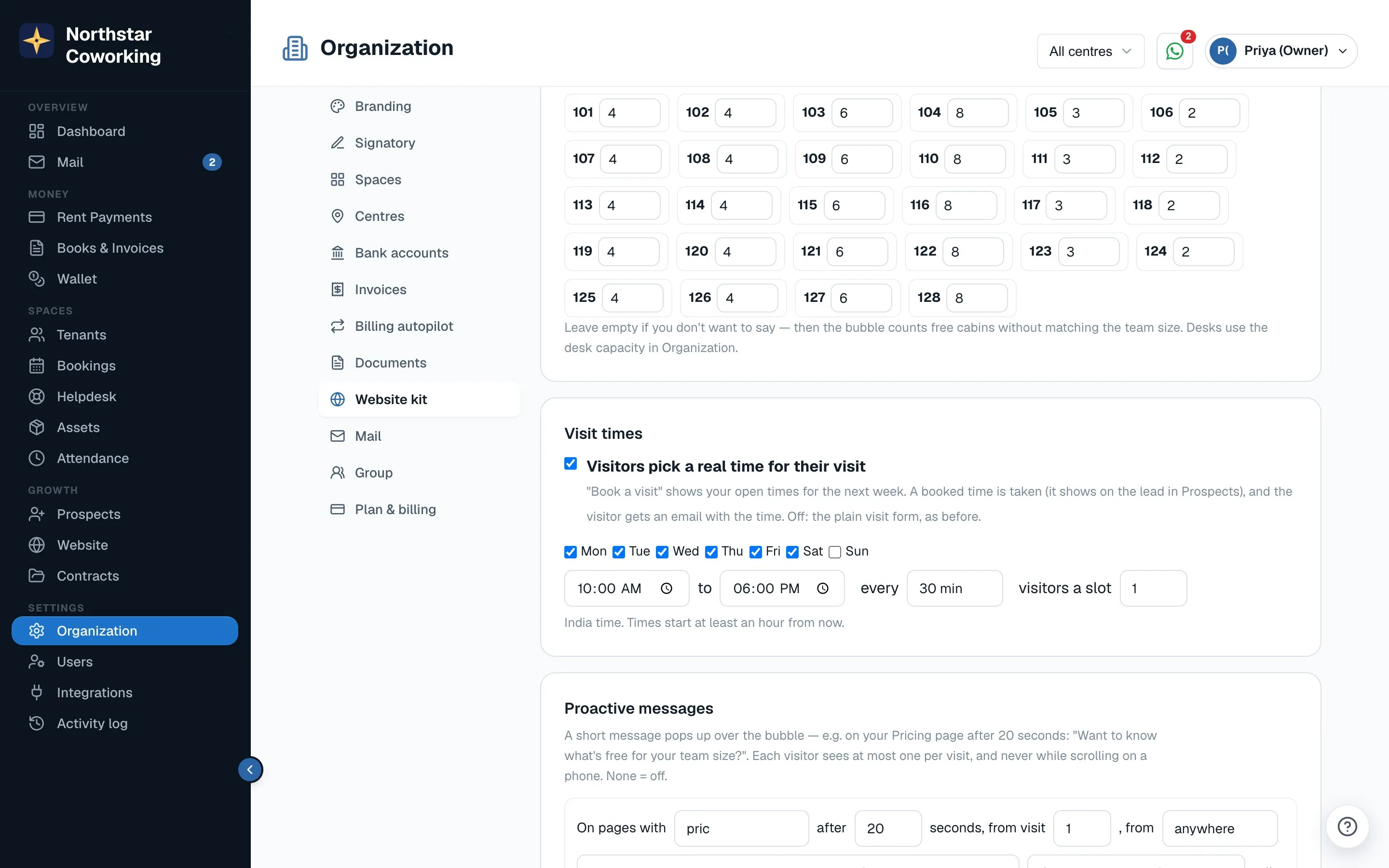1389x868 pixels.
Task: Click the Dashboard grid icon
Action: tap(37, 131)
